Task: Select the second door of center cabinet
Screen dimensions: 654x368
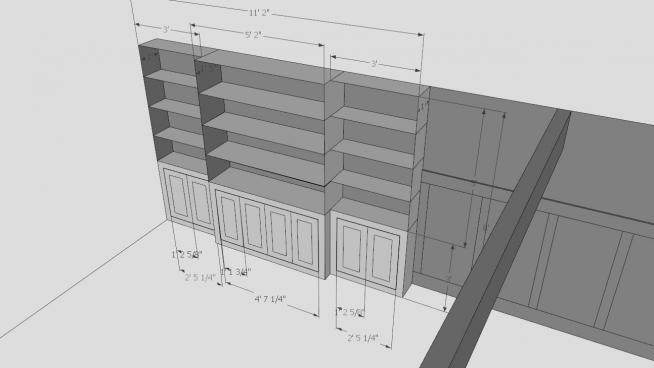Action: (x=254, y=226)
